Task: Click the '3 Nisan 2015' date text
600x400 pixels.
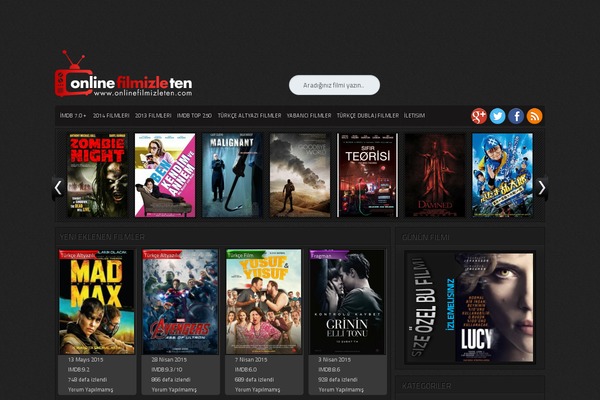Action: pyautogui.click(x=334, y=360)
